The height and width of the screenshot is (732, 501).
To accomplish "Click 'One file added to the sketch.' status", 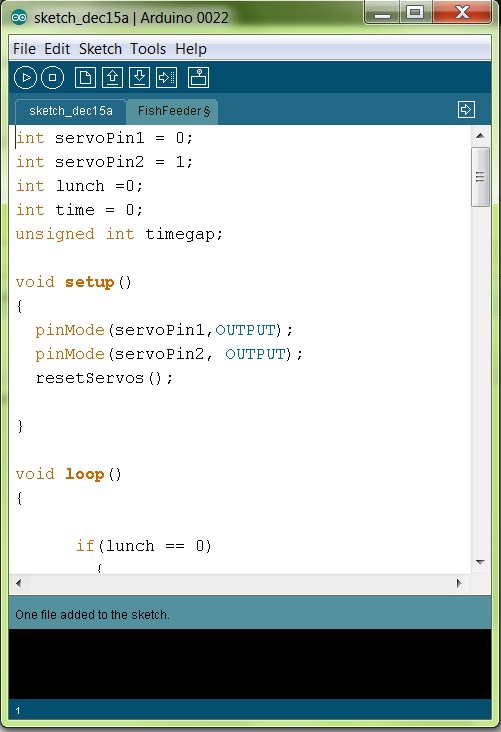I will [92, 615].
